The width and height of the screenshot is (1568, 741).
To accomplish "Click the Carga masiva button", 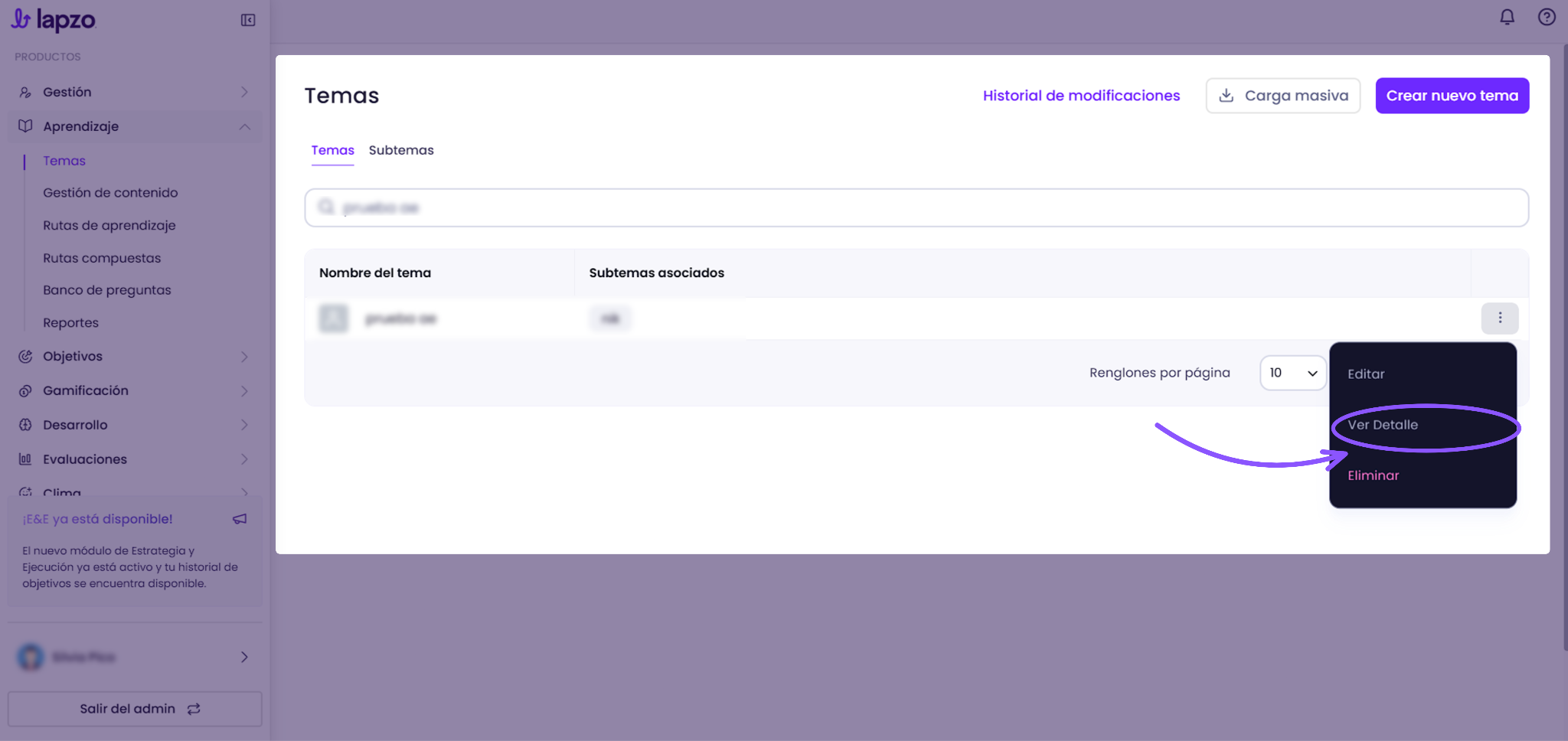I will (1282, 96).
